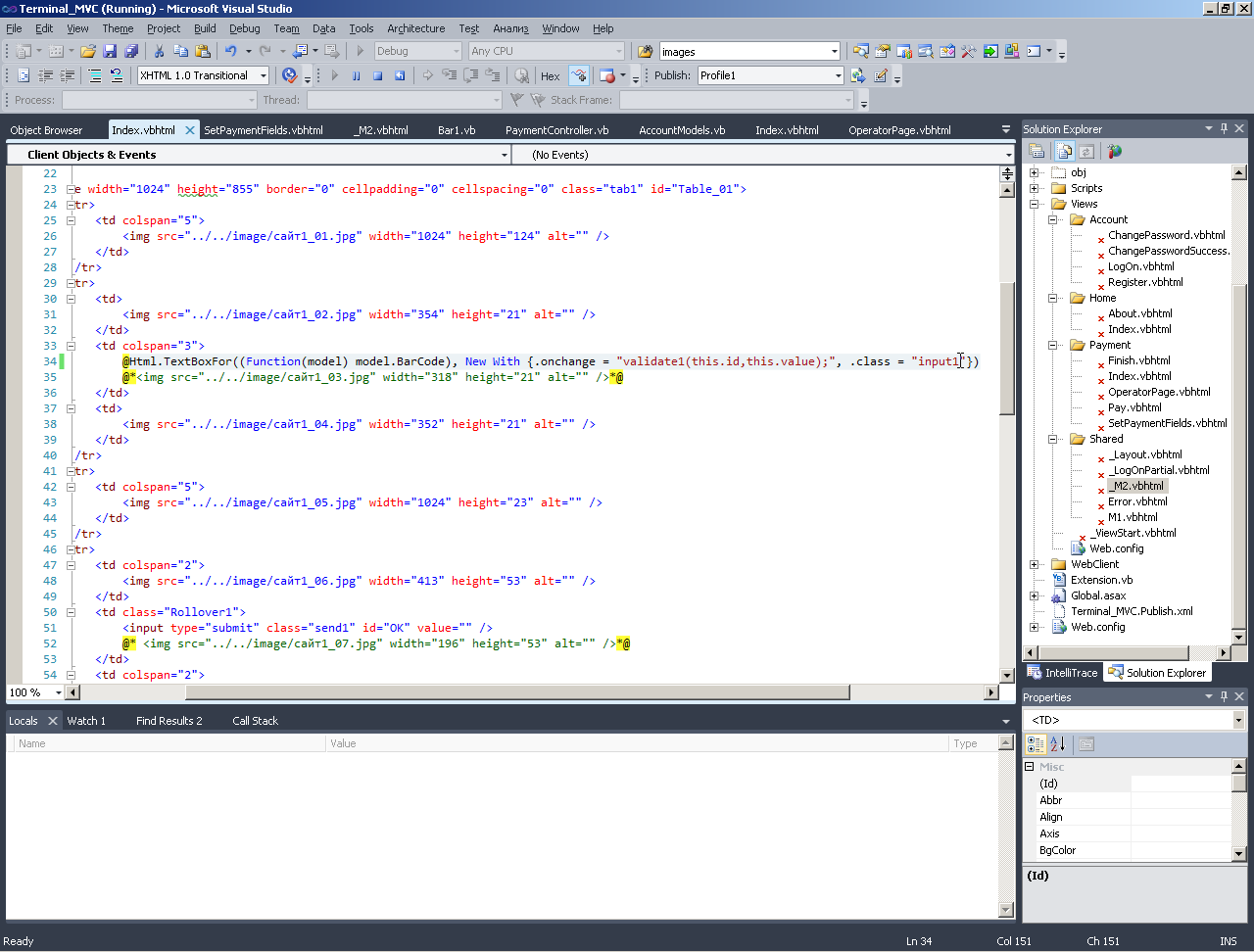Stop debugging using the square icon
Viewport: 1254px width, 952px height.
coord(377,75)
